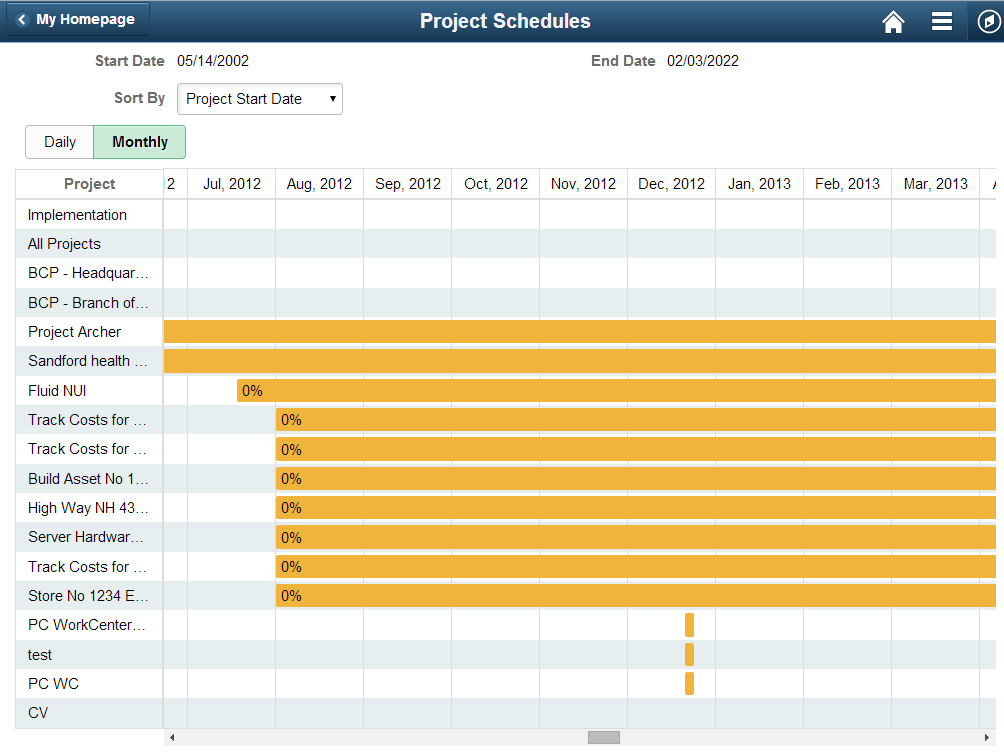The height and width of the screenshot is (754, 1004).
Task: Click the PC WC bar in December 2012
Action: pyautogui.click(x=689, y=683)
